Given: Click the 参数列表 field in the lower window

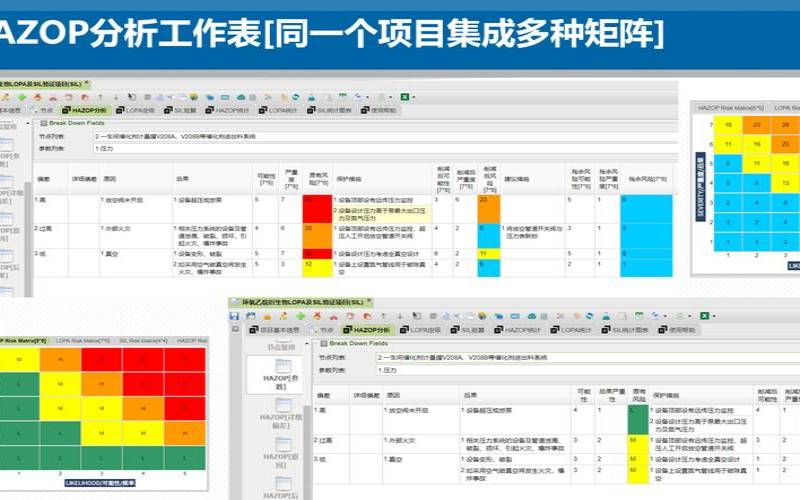Looking at the screenshot, I should (588, 370).
